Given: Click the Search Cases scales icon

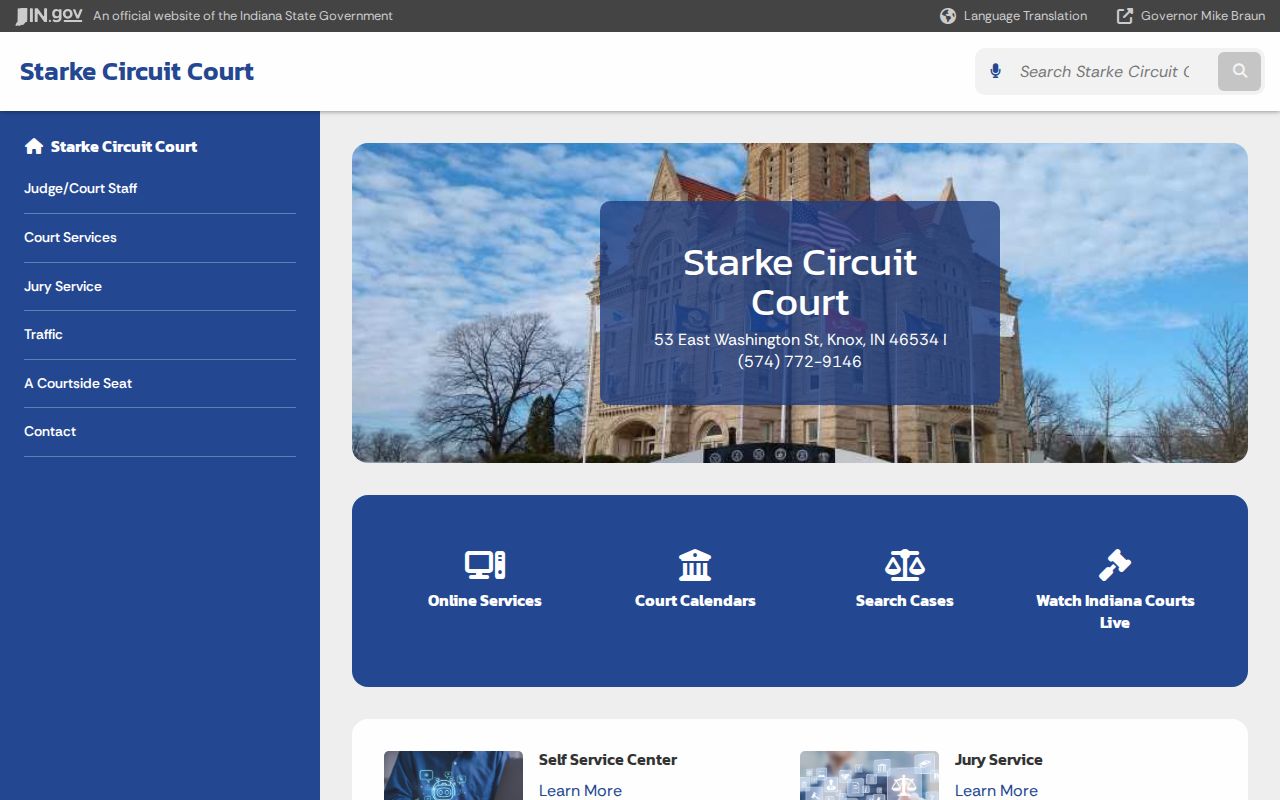Looking at the screenshot, I should click(x=905, y=565).
